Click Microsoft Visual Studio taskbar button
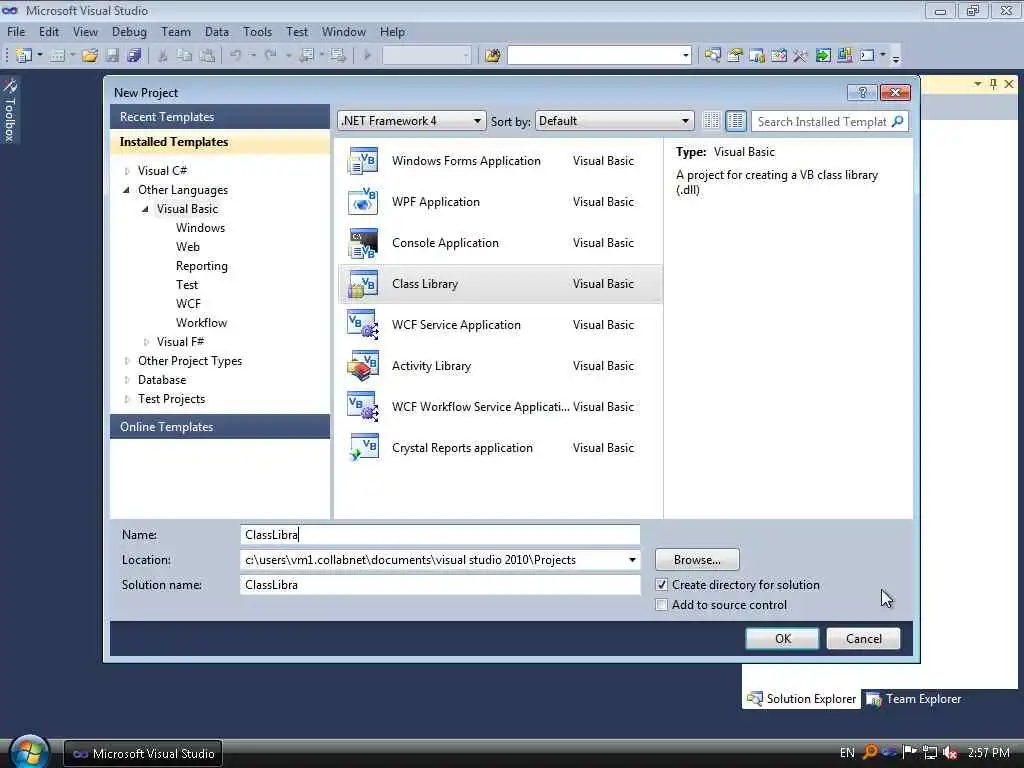Screen dimensions: 1024x768 tap(143, 753)
